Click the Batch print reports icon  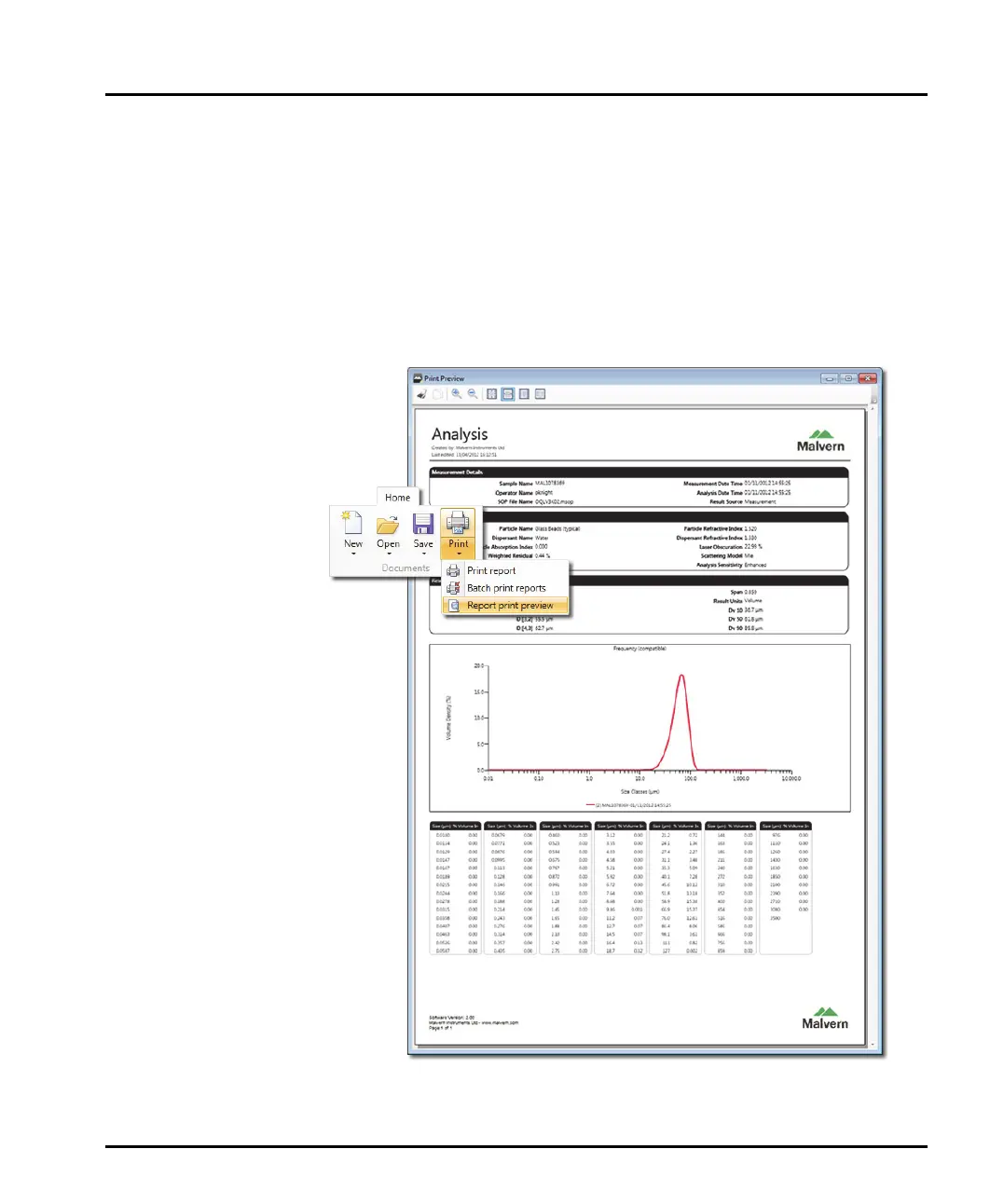[x=454, y=588]
